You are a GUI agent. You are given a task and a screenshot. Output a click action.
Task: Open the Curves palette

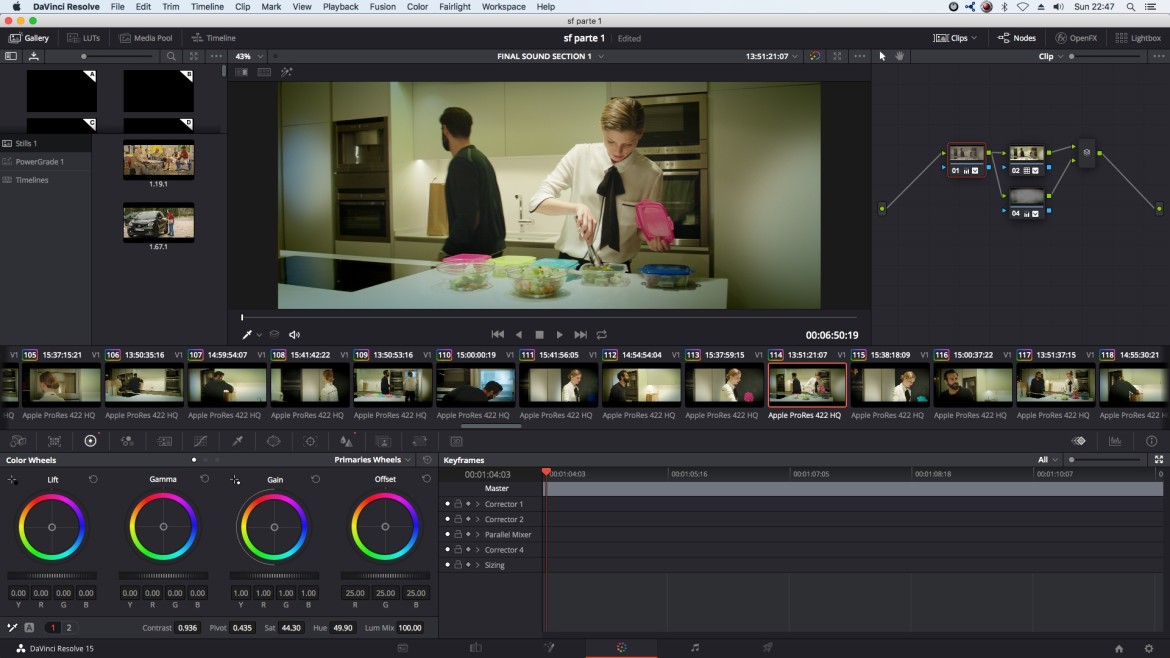click(x=201, y=441)
